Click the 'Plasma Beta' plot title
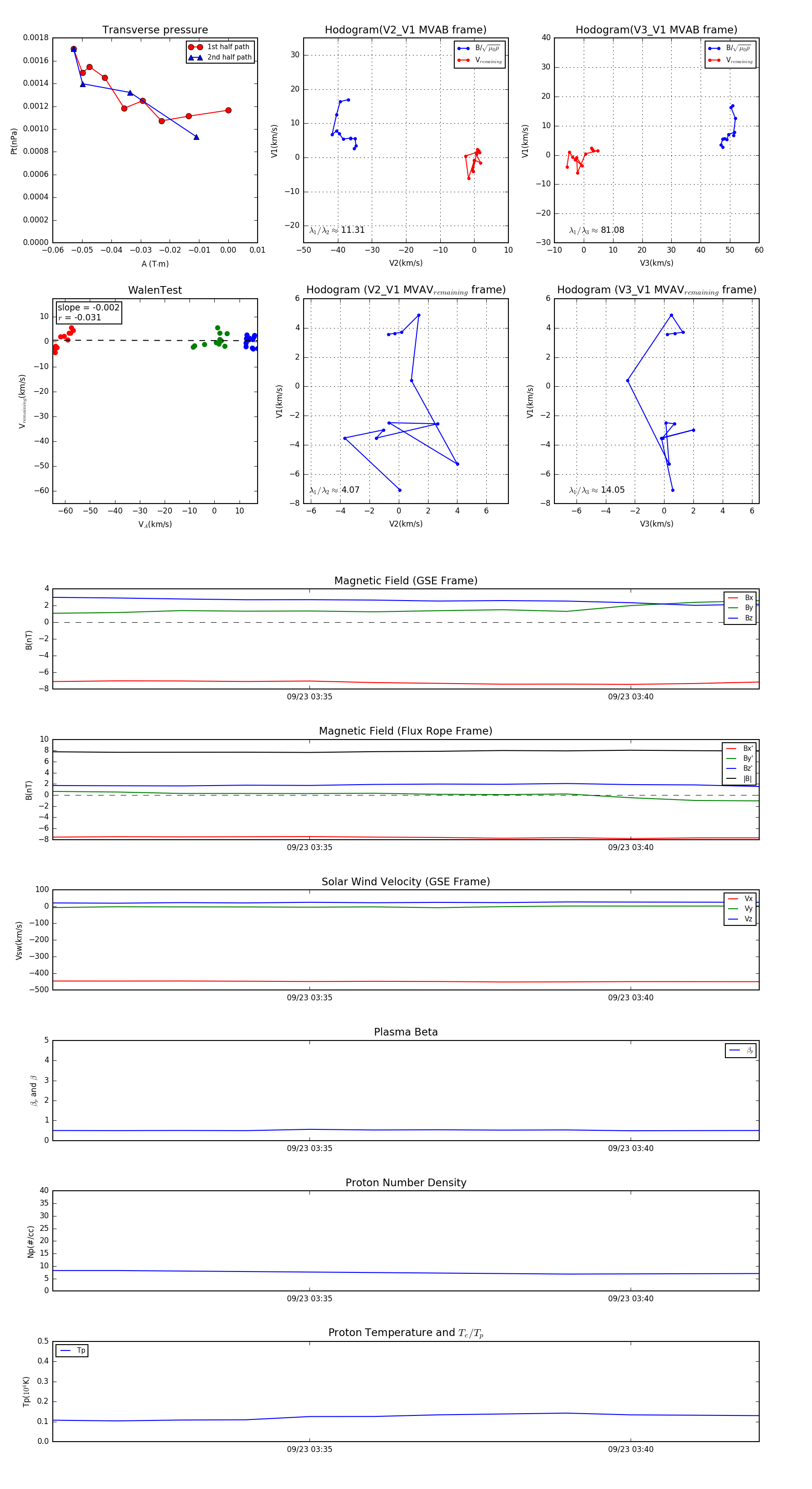This screenshot has height=1489, width=812. point(406,1032)
